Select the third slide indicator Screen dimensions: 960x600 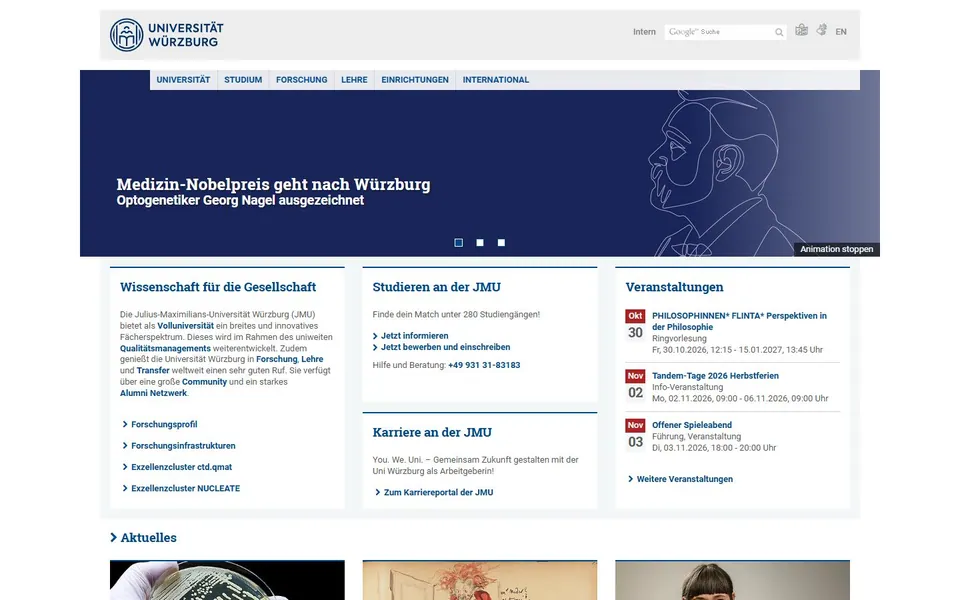tap(501, 242)
